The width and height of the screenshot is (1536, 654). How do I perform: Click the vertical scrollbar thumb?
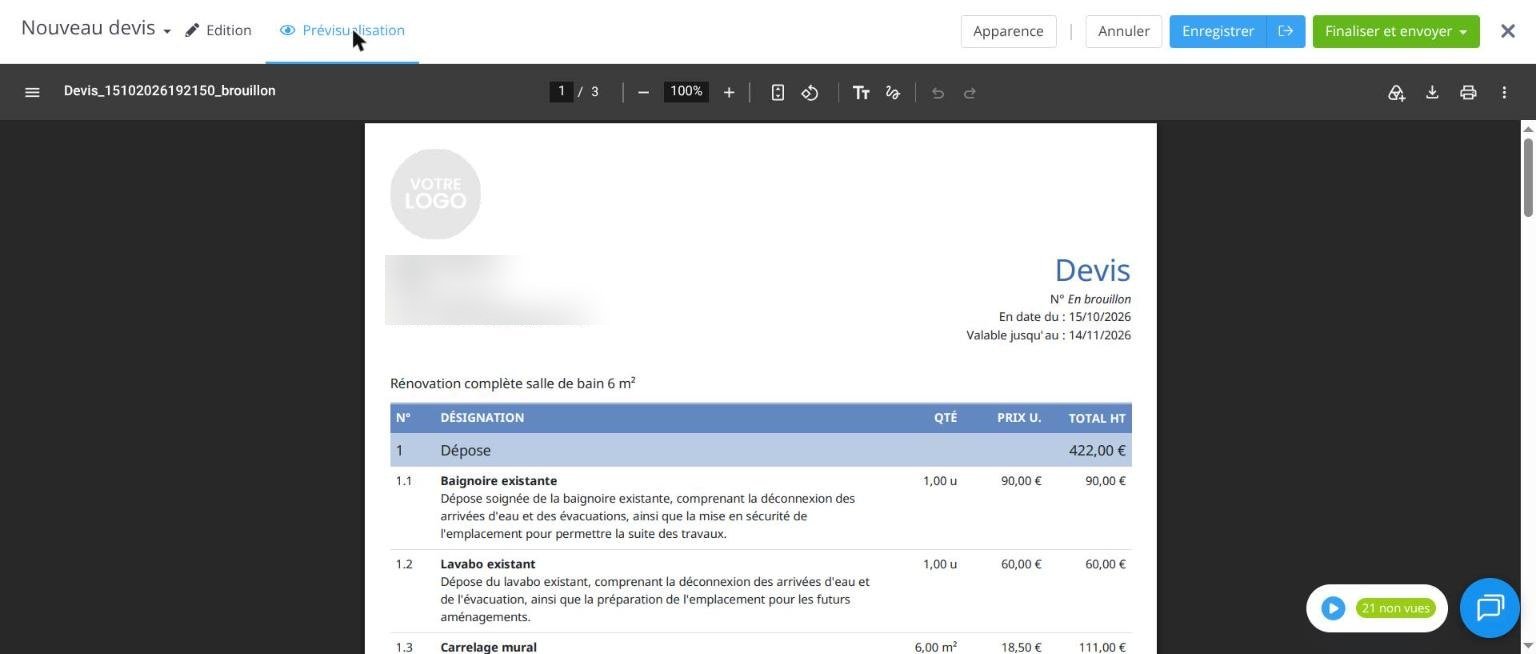pyautogui.click(x=1528, y=176)
